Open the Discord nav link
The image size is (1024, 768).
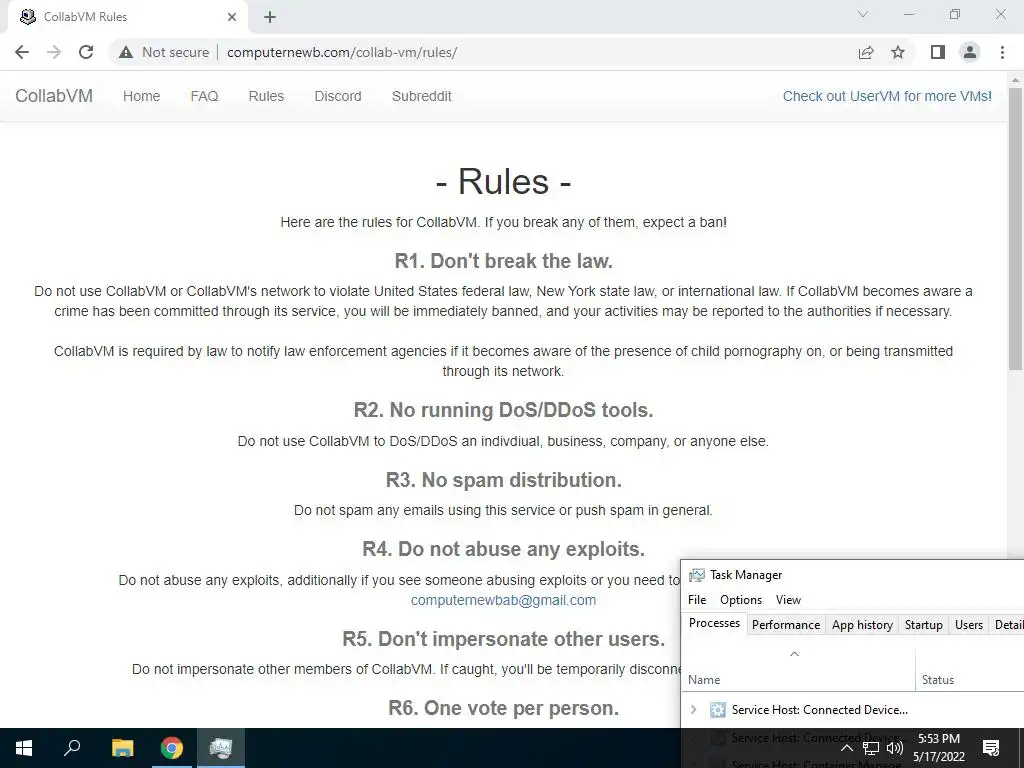click(x=338, y=96)
